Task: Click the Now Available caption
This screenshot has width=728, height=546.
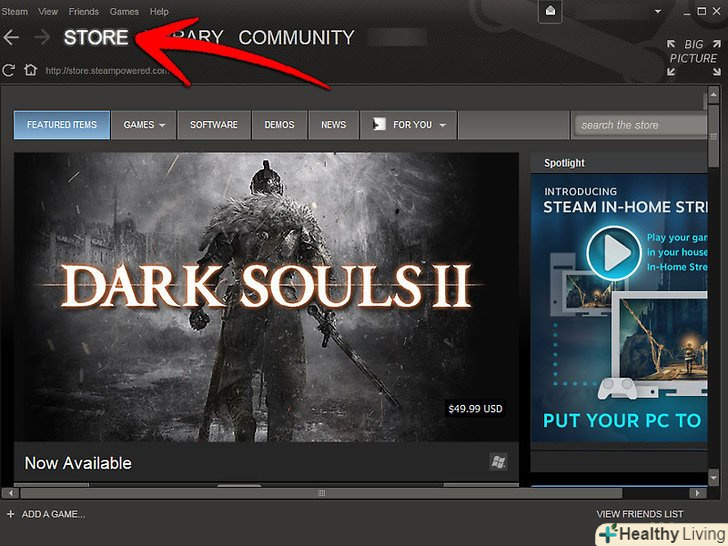Action: coord(78,463)
